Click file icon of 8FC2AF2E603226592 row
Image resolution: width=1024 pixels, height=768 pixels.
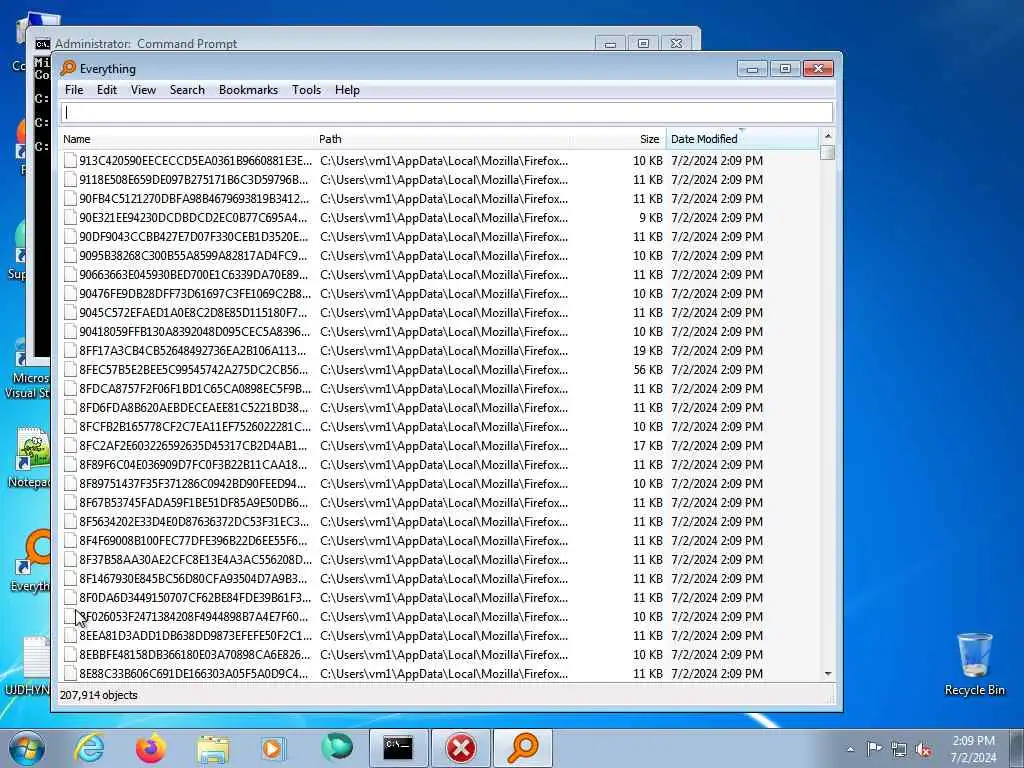[70, 445]
